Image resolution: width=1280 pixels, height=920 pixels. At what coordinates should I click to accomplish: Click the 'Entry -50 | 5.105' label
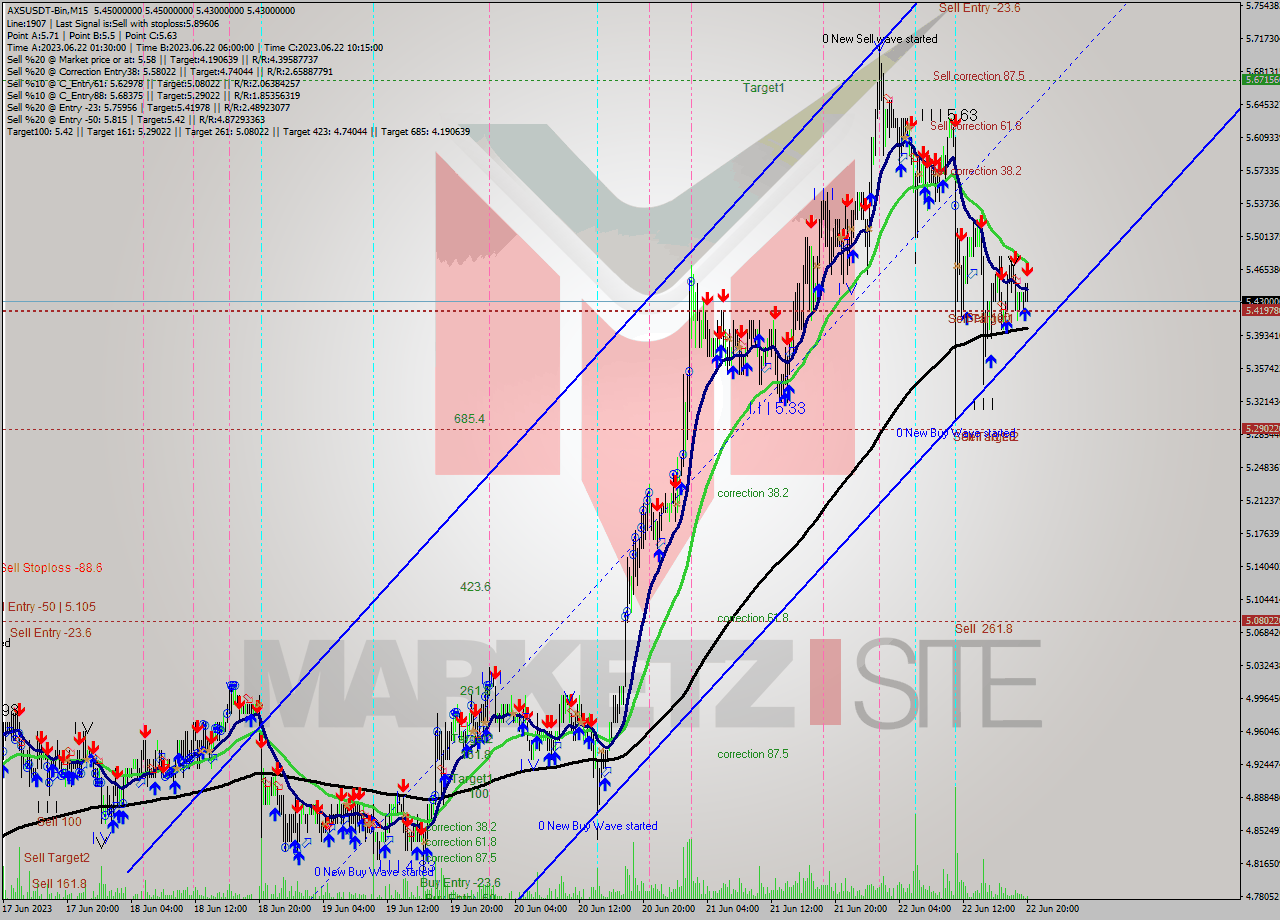point(50,607)
